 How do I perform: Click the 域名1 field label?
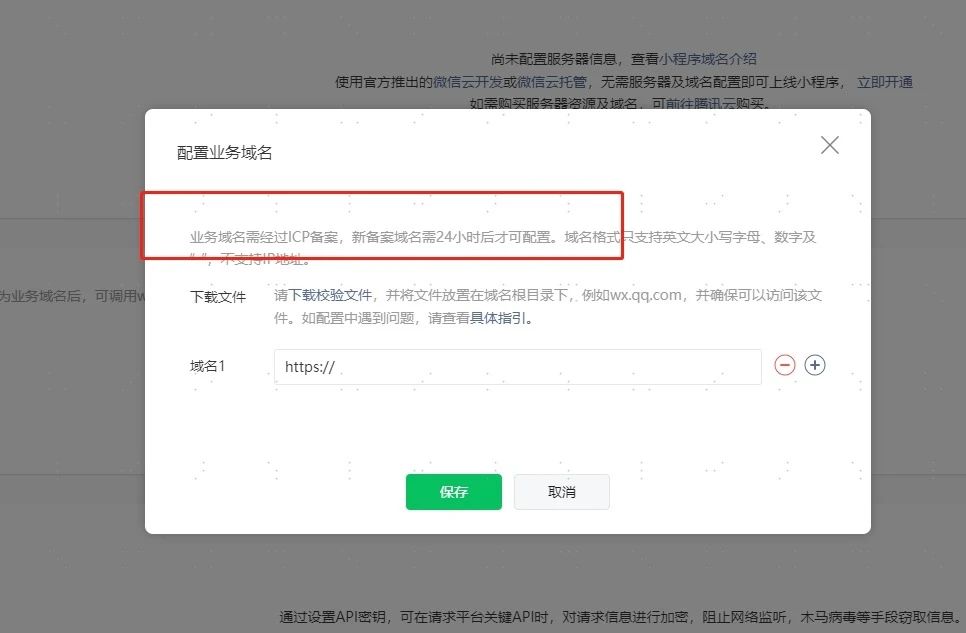point(208,366)
